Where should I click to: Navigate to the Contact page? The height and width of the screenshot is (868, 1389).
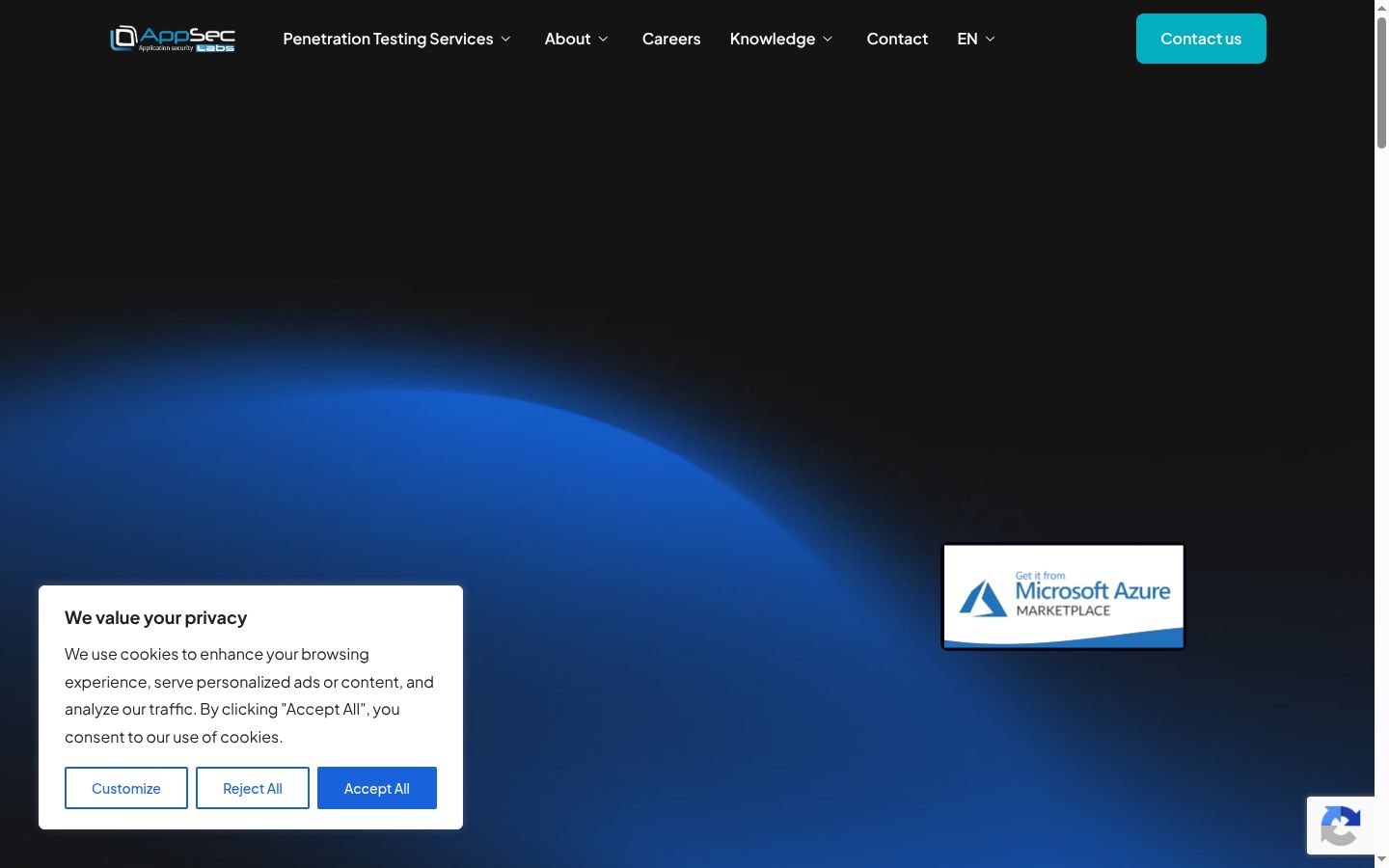coord(897,39)
